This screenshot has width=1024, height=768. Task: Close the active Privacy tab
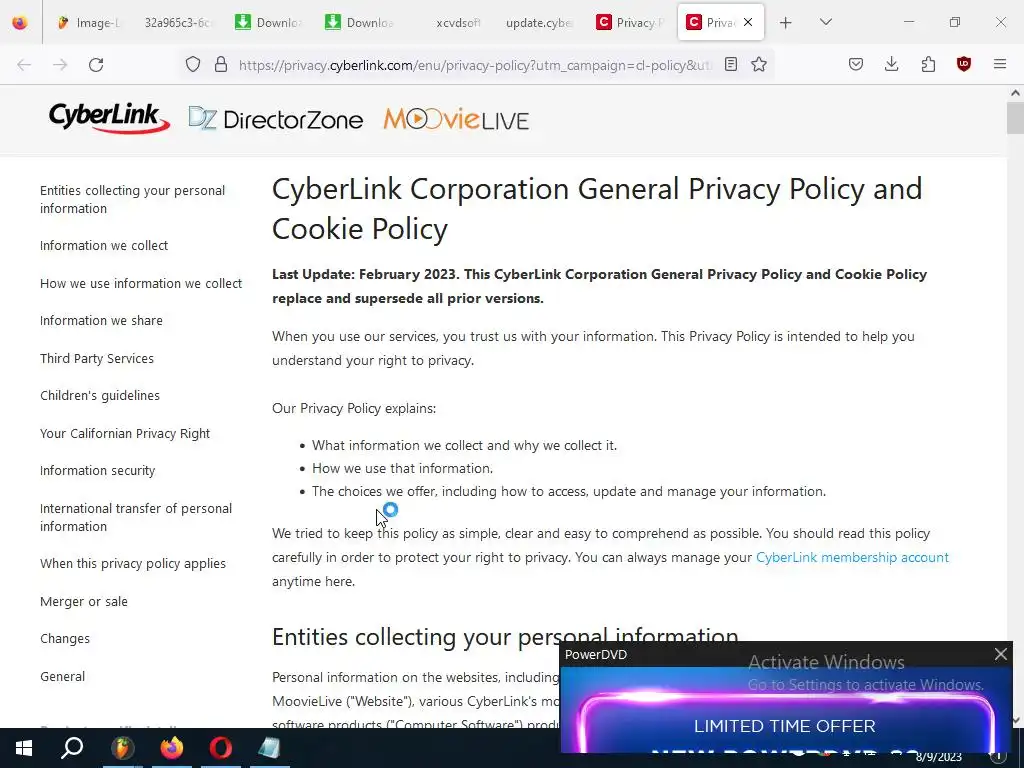pyautogui.click(x=748, y=22)
